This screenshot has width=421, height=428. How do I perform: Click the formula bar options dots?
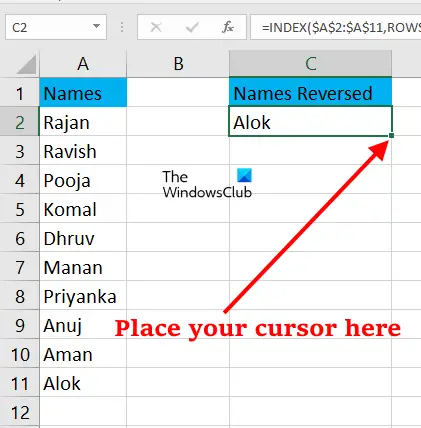click(x=122, y=27)
